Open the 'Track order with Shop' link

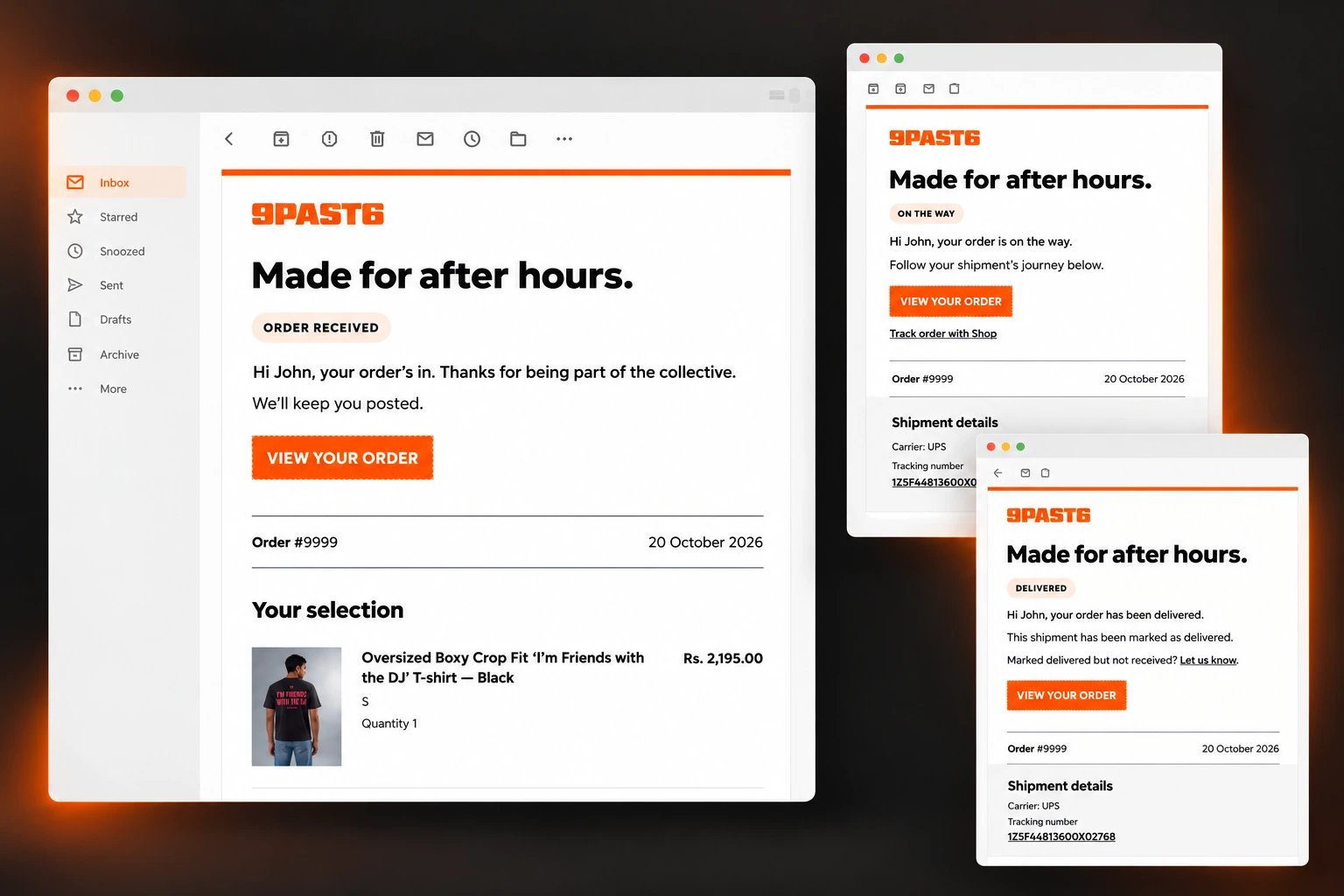943,333
